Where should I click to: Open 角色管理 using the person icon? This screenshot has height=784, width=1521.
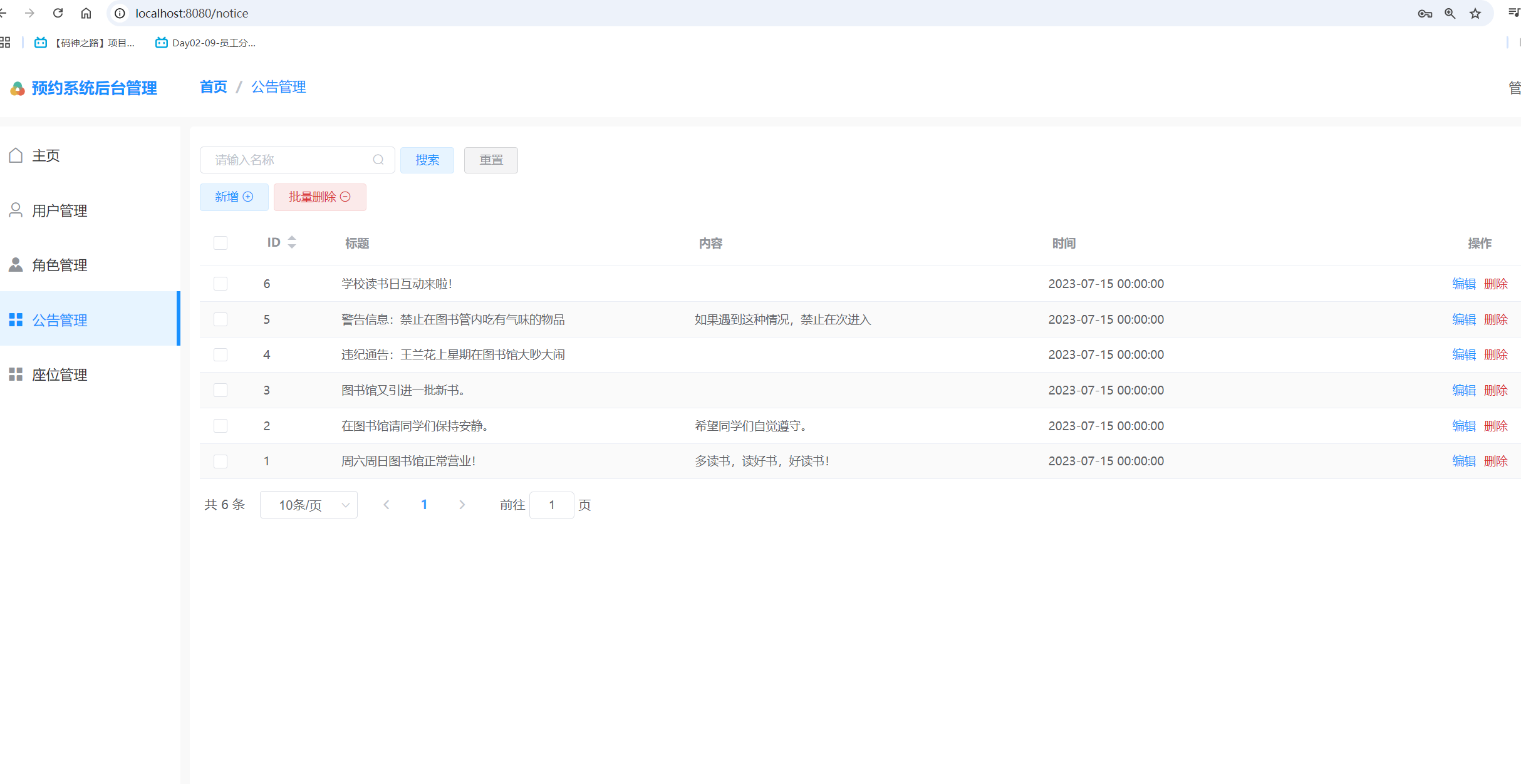coord(16,264)
